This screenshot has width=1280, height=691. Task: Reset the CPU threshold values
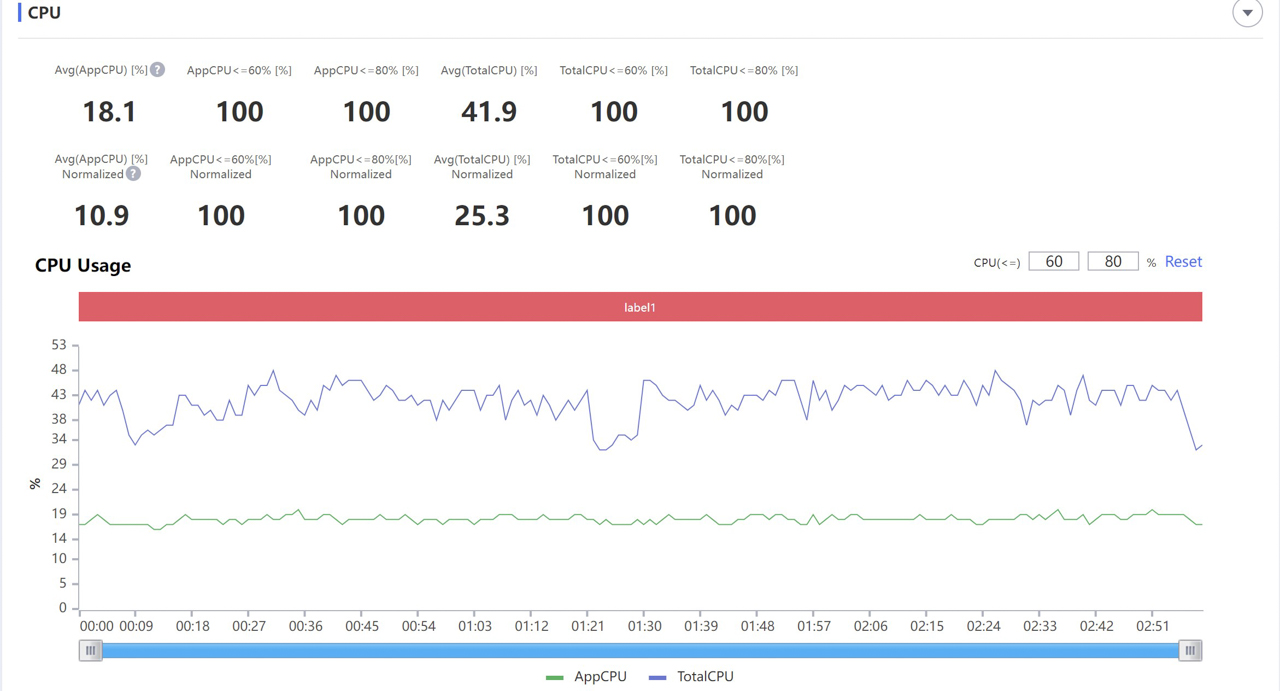1183,262
